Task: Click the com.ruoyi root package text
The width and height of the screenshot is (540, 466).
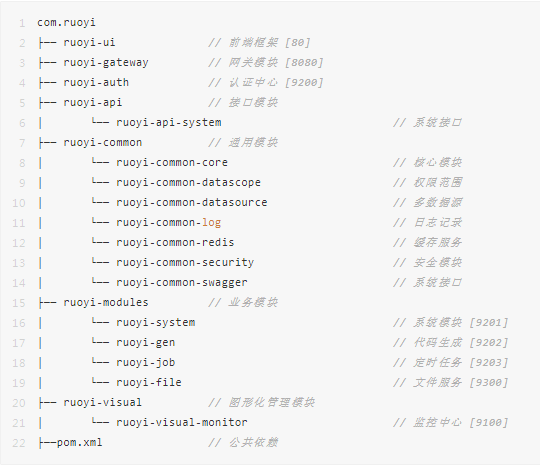Action: (x=66, y=23)
